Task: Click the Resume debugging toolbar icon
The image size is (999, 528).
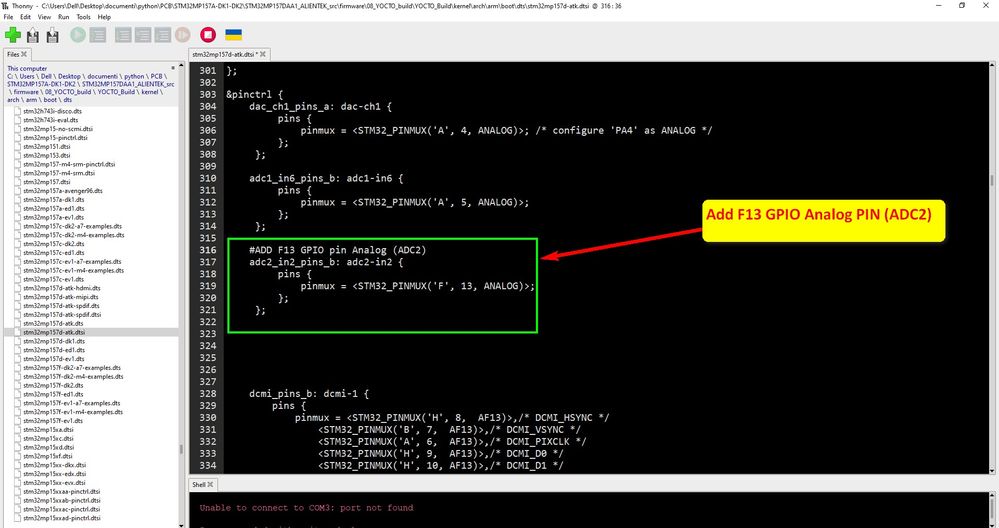Action: coord(182,34)
